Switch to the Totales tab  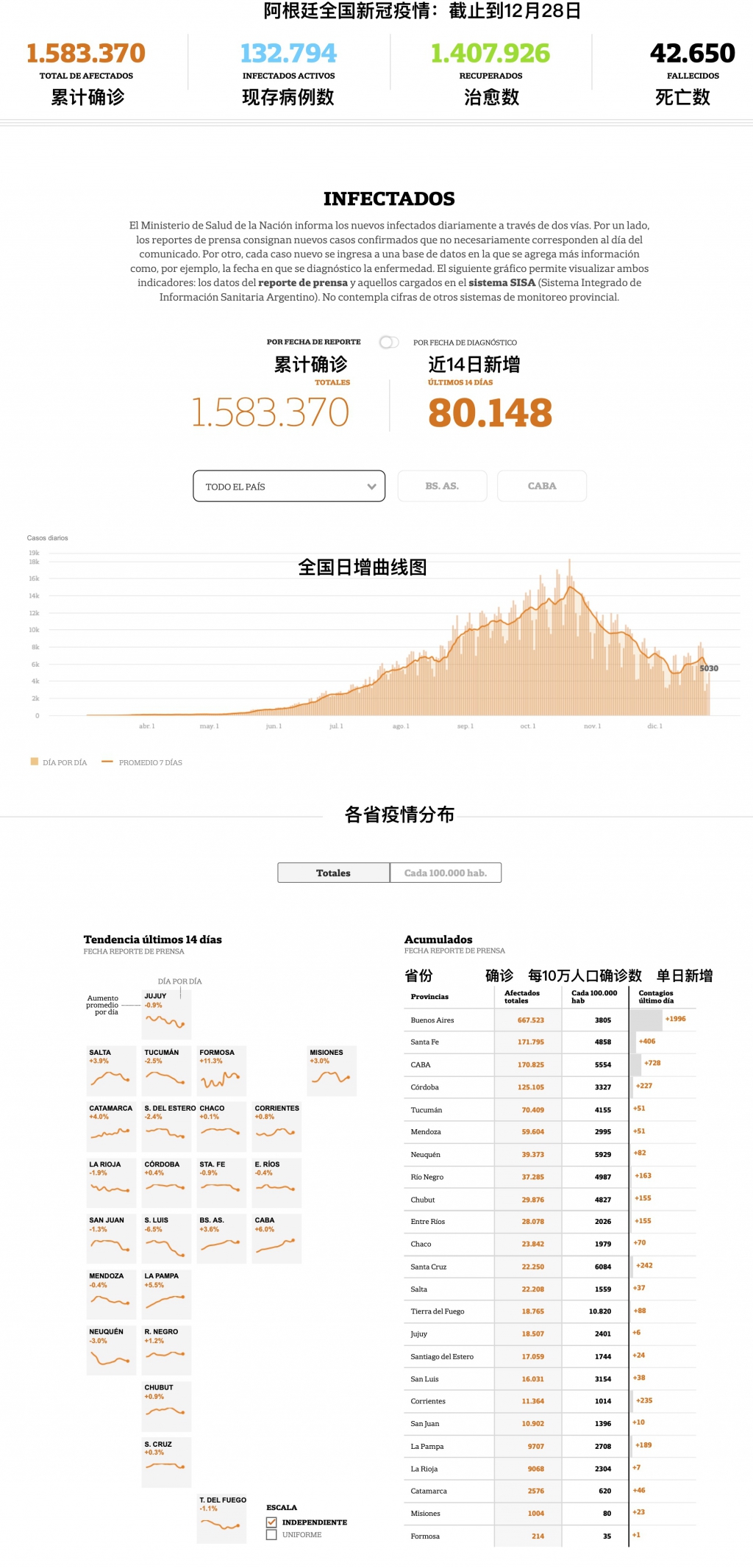coord(333,873)
